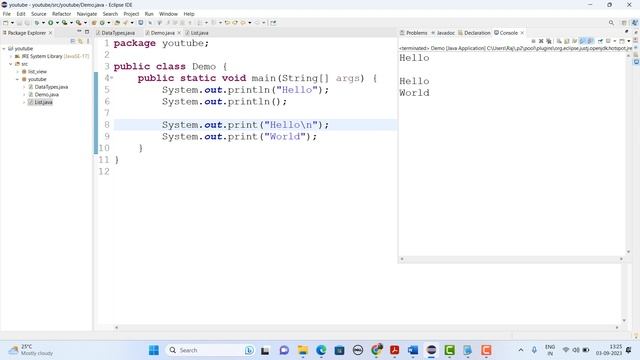The width and height of the screenshot is (640, 360).
Task: Click the Terminate icon in Console toolbar
Action: (533, 41)
